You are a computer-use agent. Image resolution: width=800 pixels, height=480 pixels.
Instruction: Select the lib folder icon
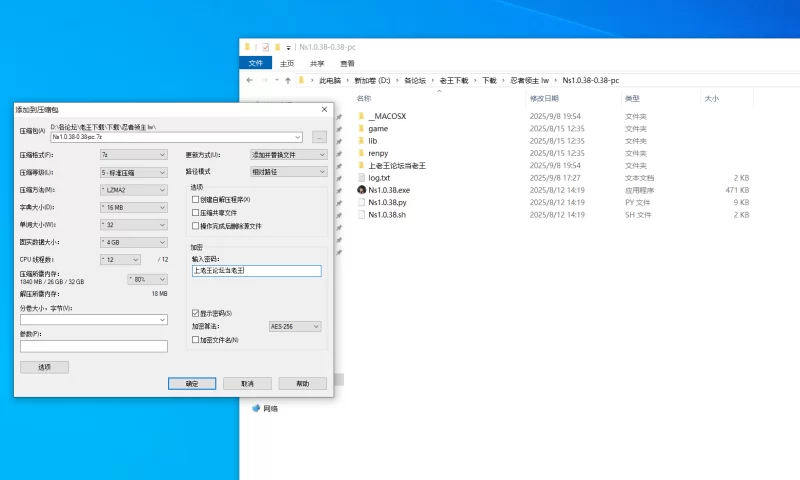coord(361,141)
